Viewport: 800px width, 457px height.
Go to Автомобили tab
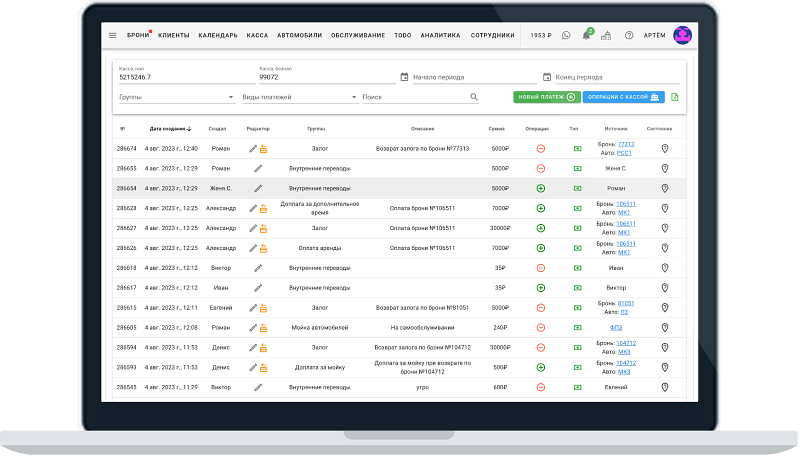point(299,35)
